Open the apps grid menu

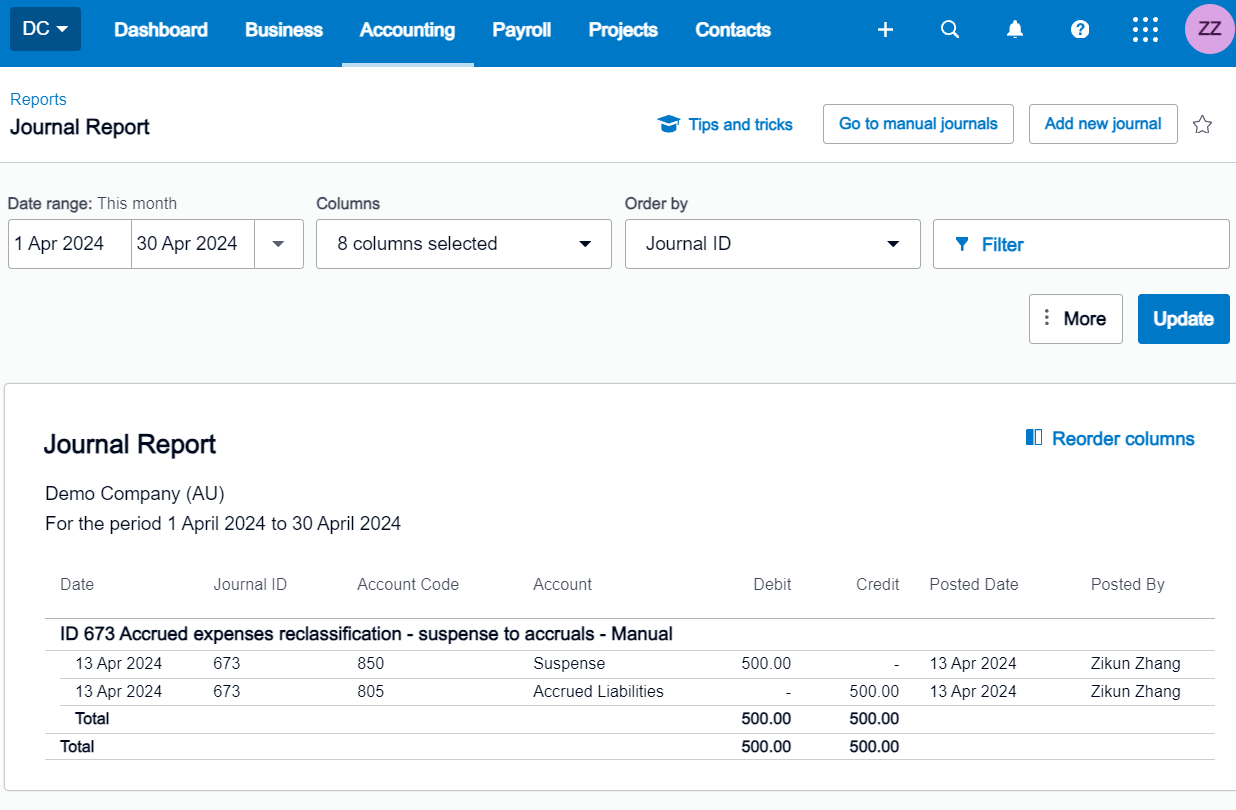click(1145, 30)
